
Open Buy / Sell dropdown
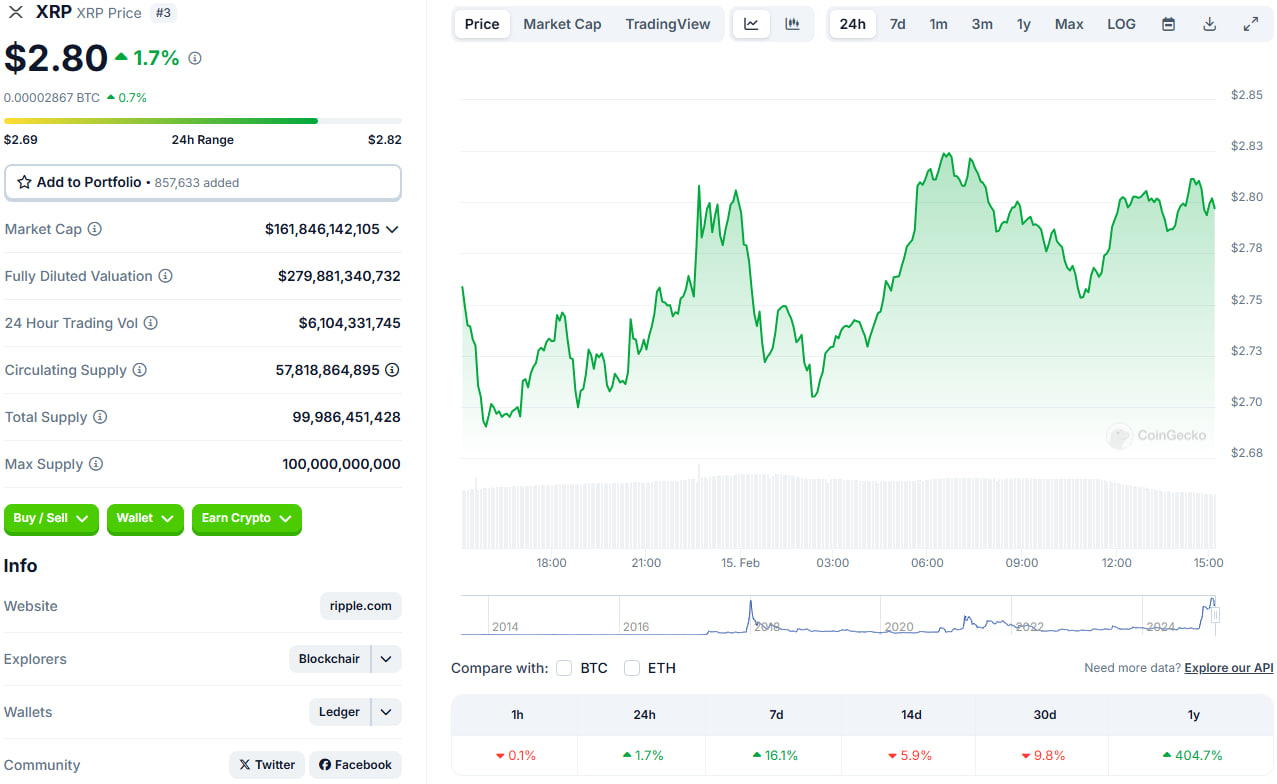[51, 519]
